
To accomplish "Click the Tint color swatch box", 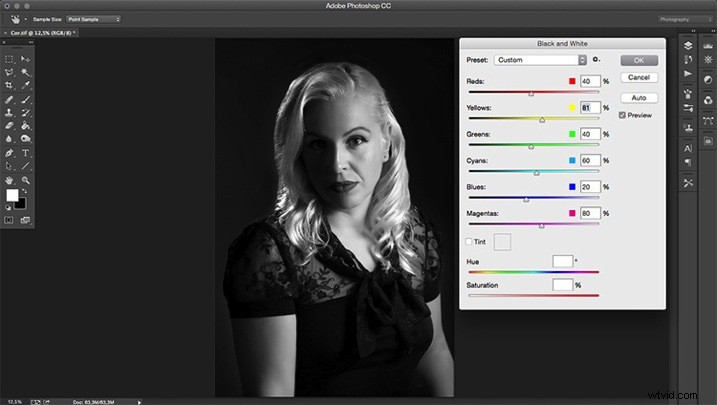I will pyautogui.click(x=502, y=242).
